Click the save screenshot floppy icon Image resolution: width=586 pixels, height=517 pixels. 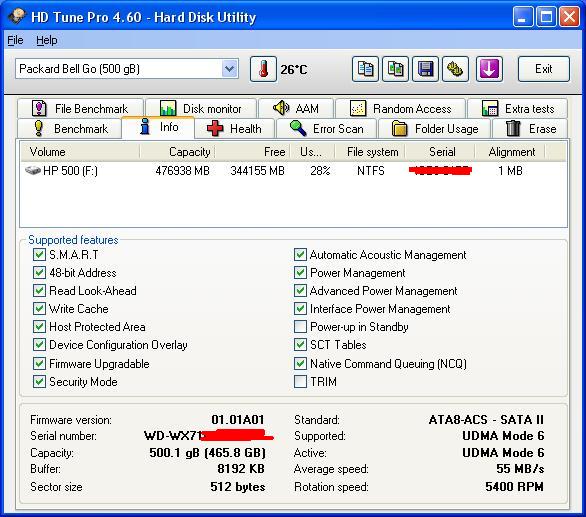point(425,69)
